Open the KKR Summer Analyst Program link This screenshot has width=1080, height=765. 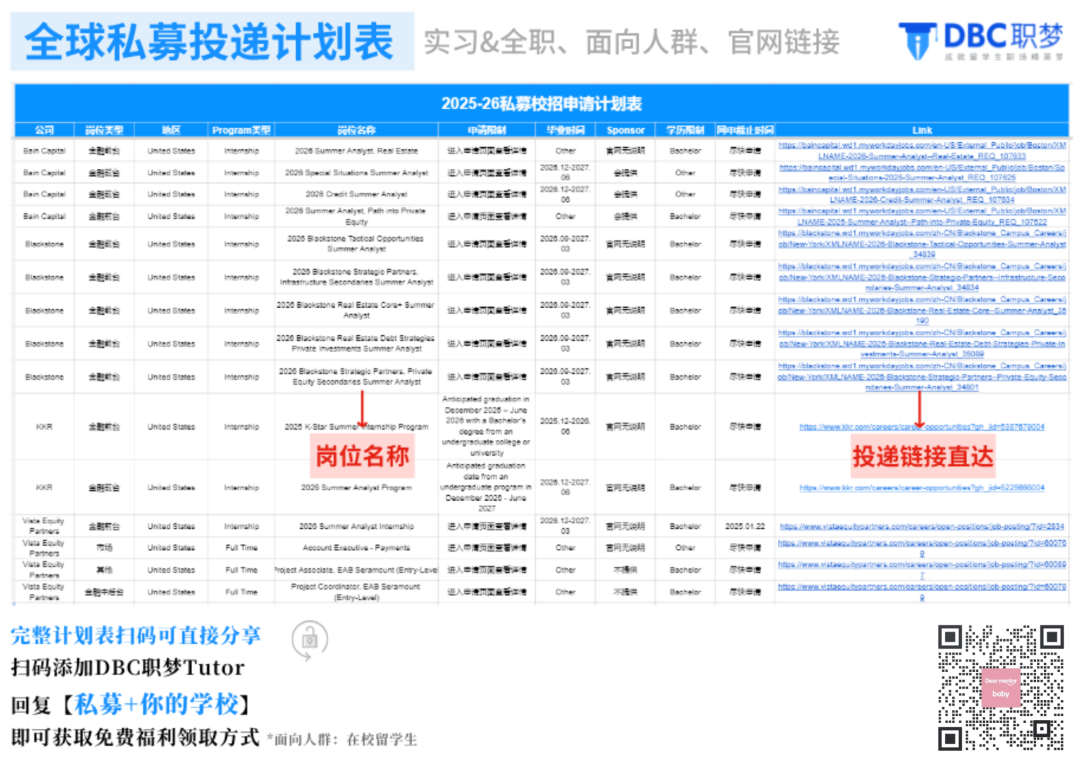tap(922, 488)
